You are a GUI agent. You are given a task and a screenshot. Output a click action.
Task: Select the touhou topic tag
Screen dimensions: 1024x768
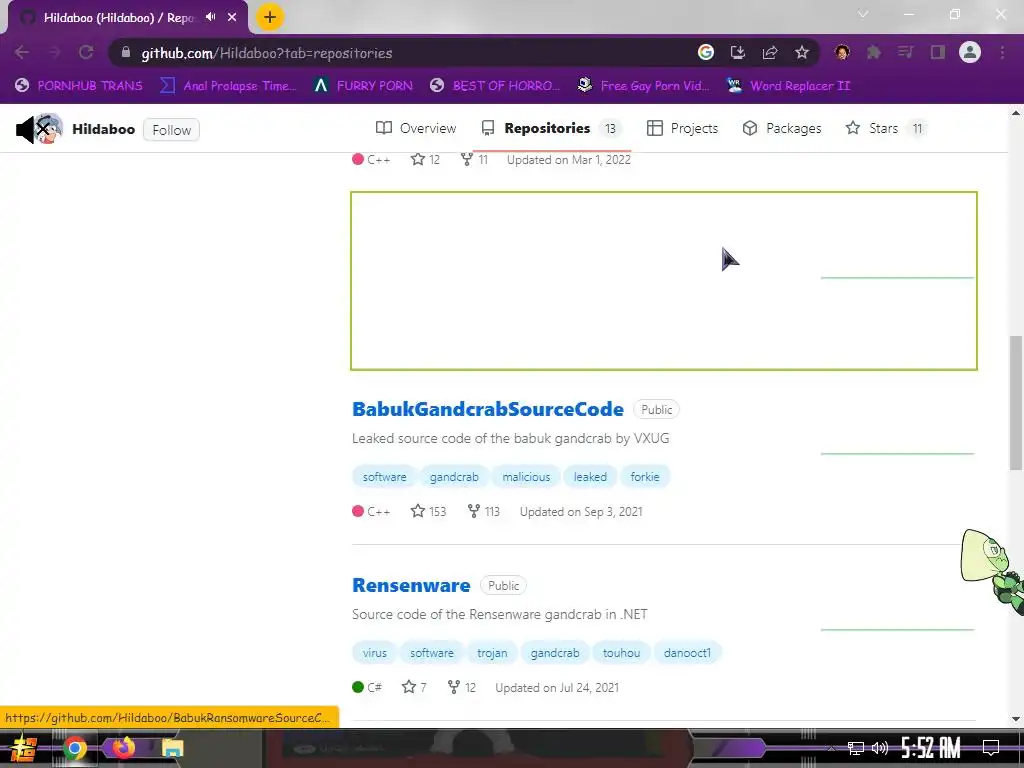click(621, 653)
